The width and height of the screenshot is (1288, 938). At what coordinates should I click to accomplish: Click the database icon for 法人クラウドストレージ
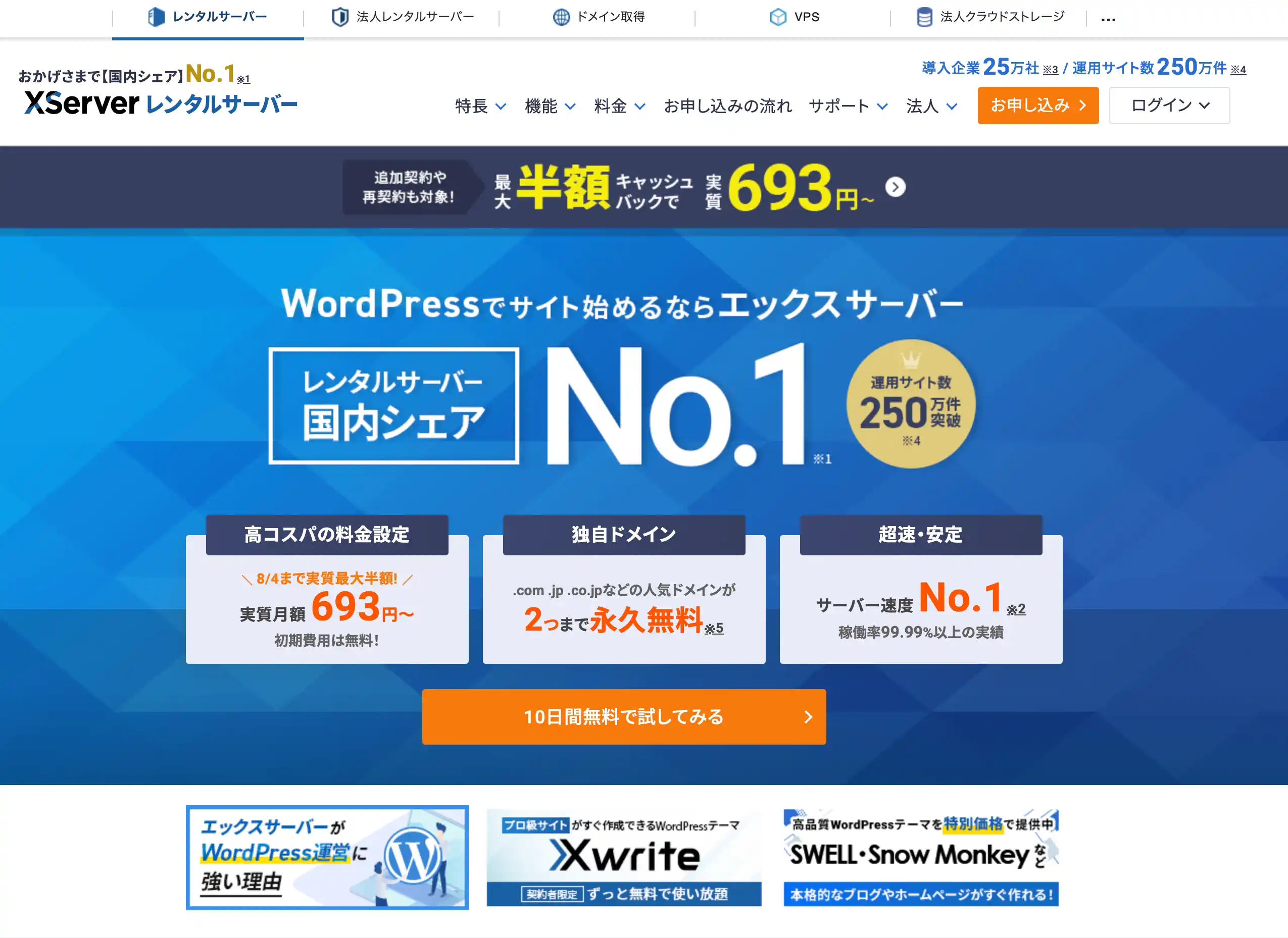tap(924, 17)
